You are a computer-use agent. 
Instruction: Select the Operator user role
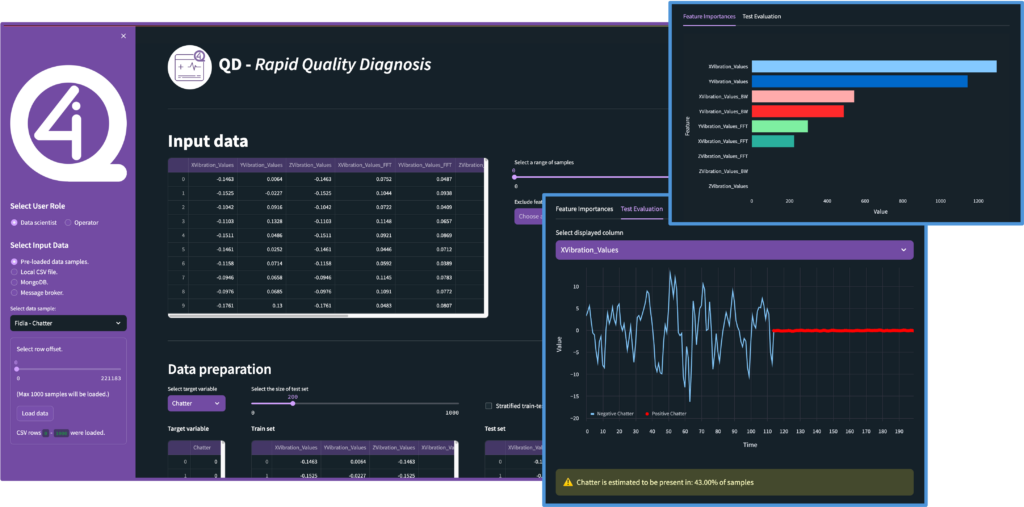click(67, 222)
